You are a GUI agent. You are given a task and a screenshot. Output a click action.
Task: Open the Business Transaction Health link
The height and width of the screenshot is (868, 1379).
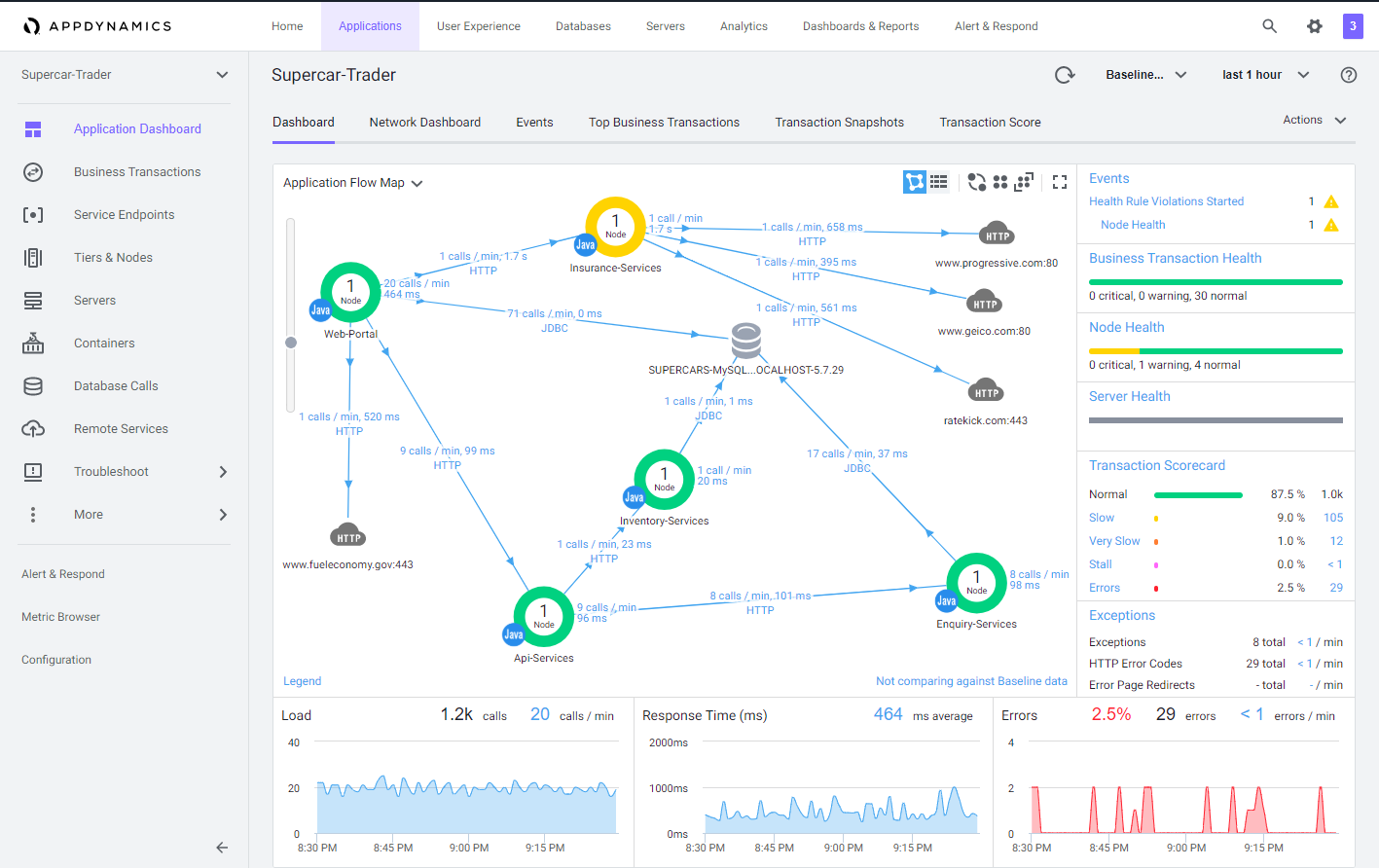(1175, 258)
